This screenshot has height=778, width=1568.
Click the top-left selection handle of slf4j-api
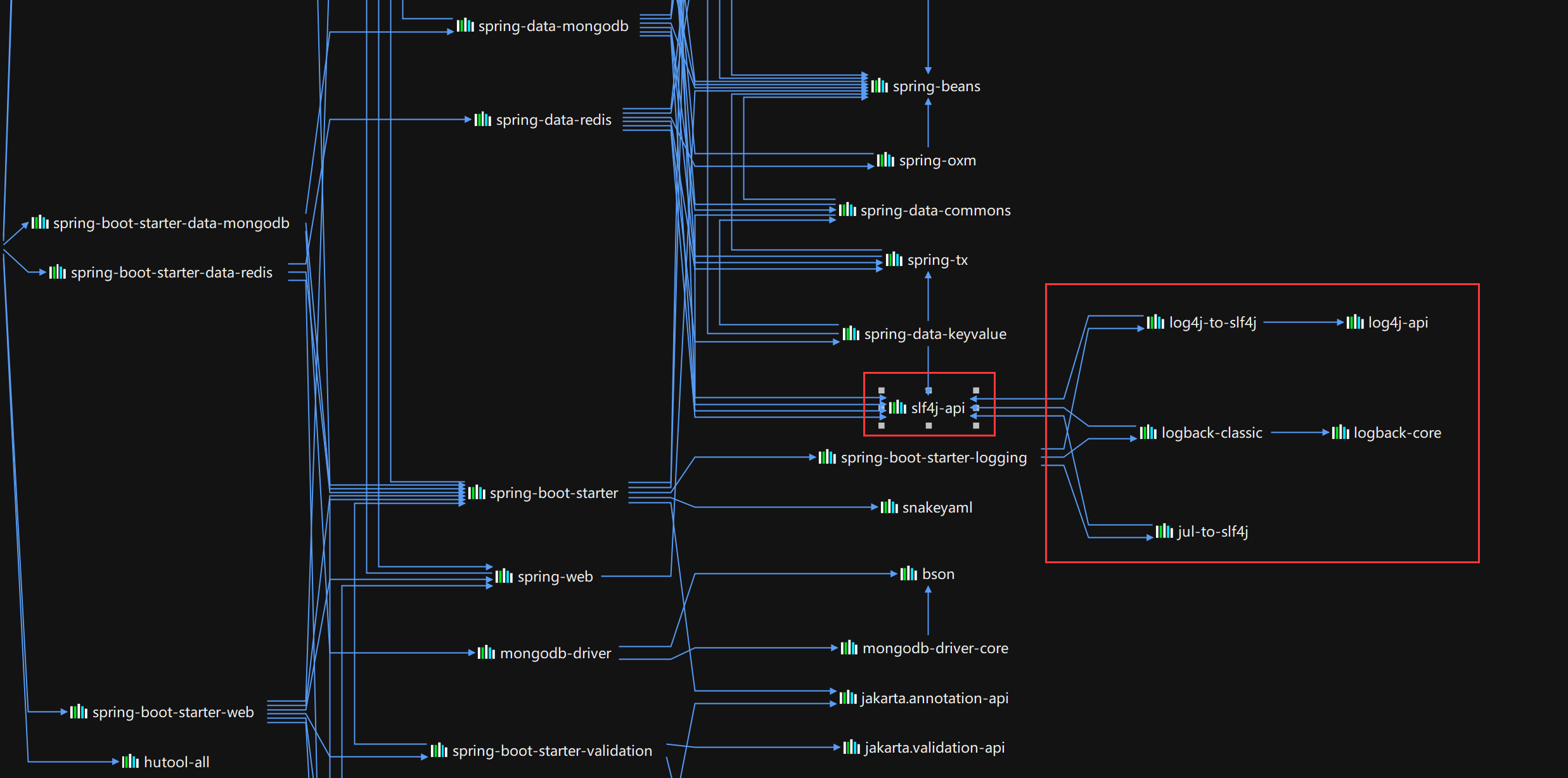click(881, 390)
